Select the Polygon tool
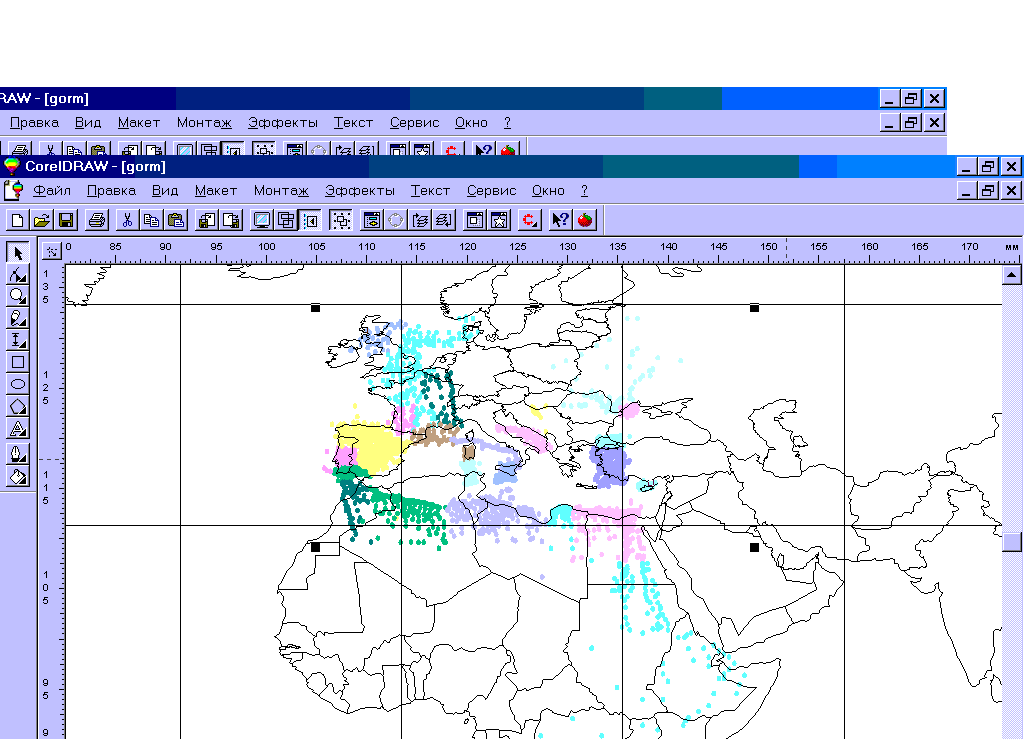The height and width of the screenshot is (739, 1024). pos(18,406)
